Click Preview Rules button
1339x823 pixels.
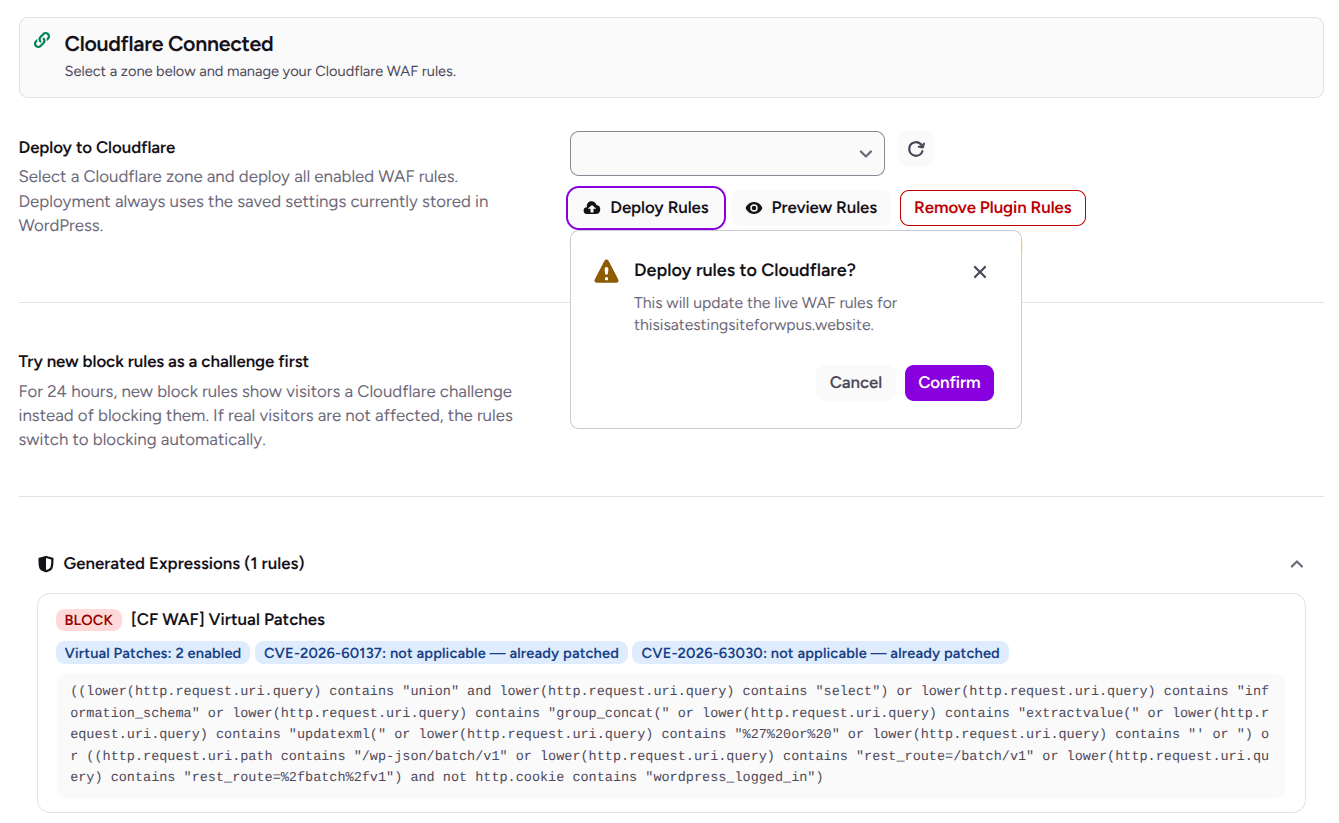[x=811, y=208]
